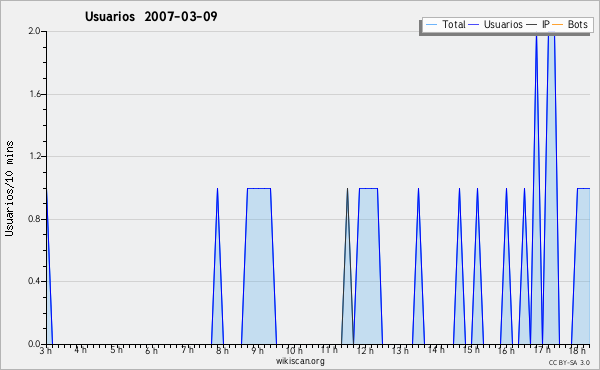Click the Usuarios/10 mins axis label
The height and width of the screenshot is (370, 600).
9,189
